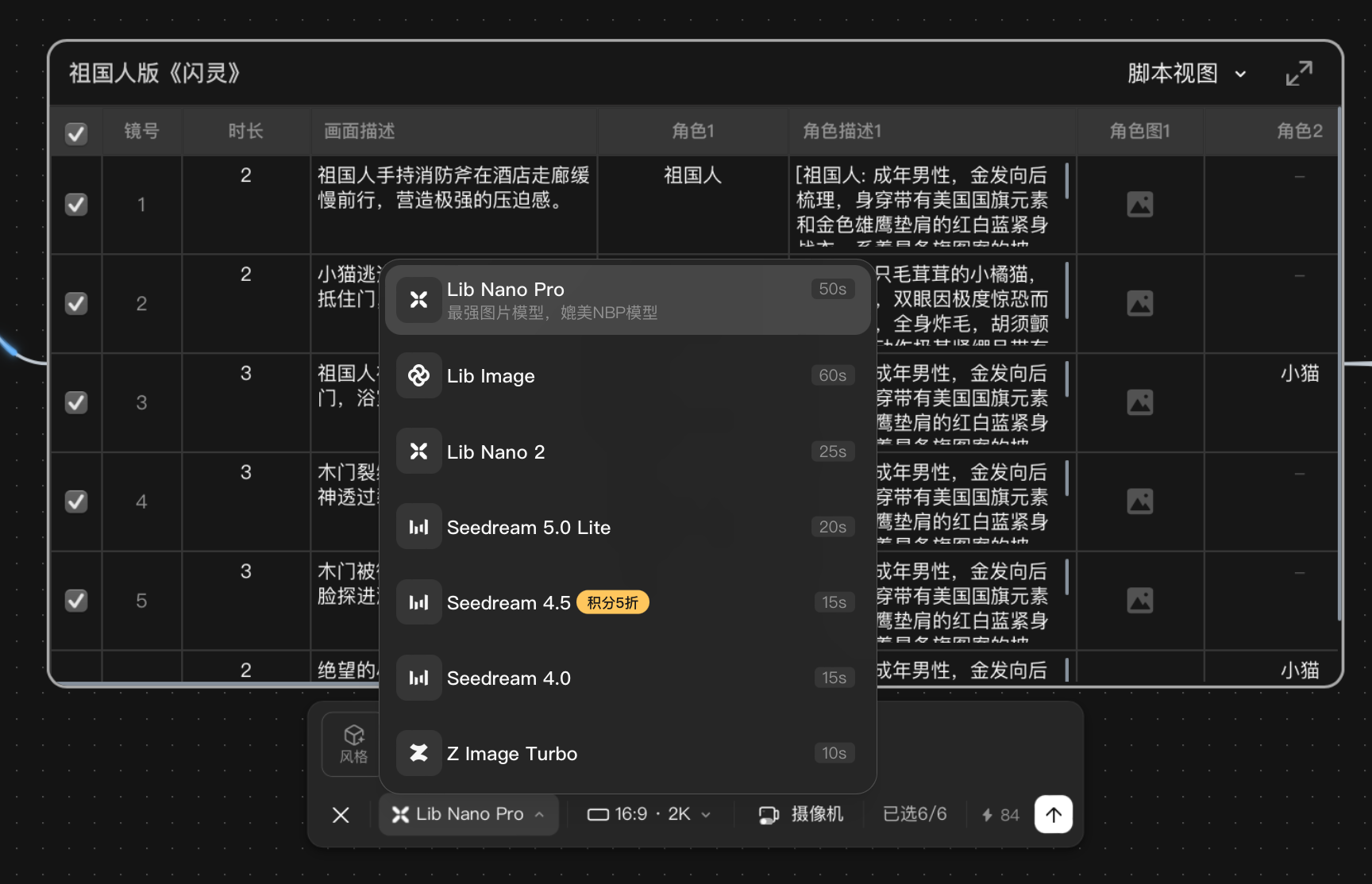The image size is (1372, 884).
Task: Click the 角色图1 column header
Action: click(1140, 131)
